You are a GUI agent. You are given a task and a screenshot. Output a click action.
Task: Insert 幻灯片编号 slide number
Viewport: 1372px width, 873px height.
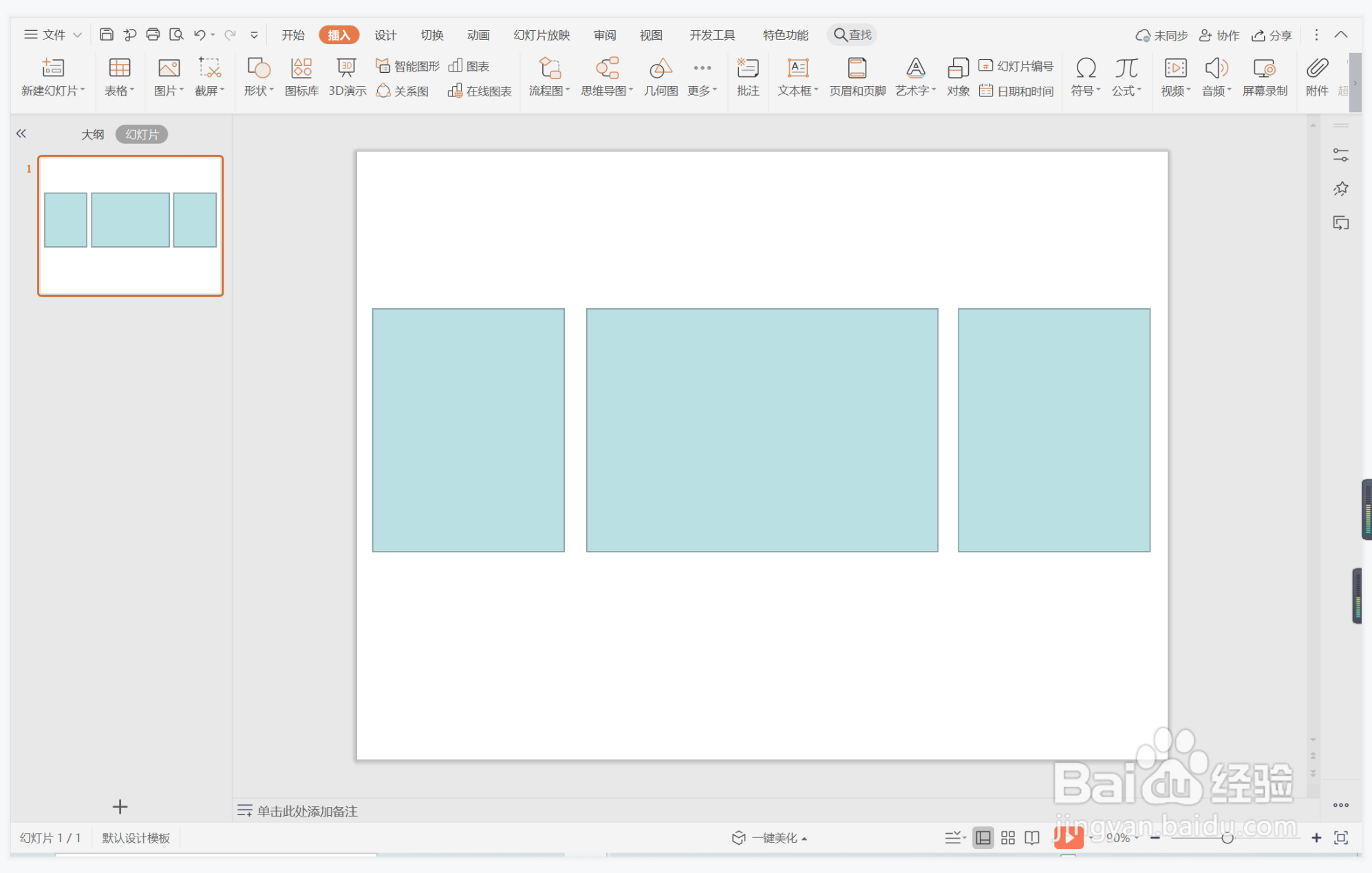[1016, 66]
